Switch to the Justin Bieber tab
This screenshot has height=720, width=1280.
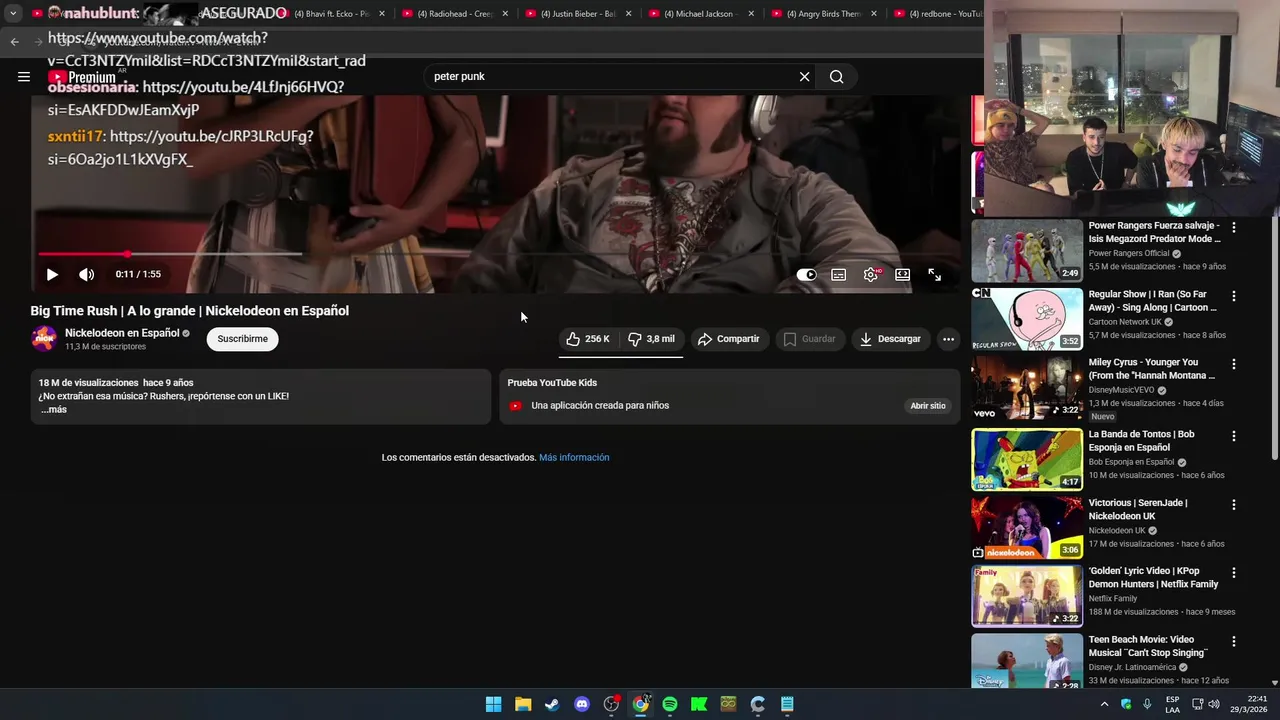click(x=578, y=14)
